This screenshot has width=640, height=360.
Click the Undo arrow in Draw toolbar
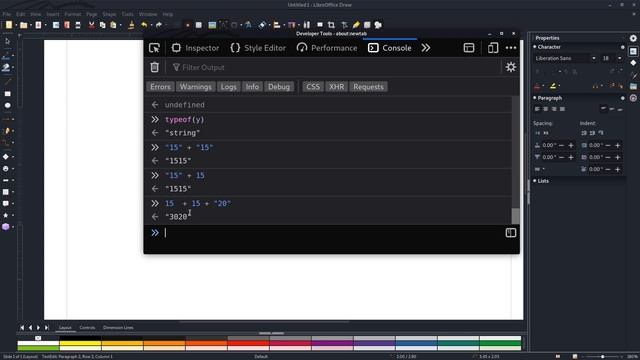click(x=144, y=25)
